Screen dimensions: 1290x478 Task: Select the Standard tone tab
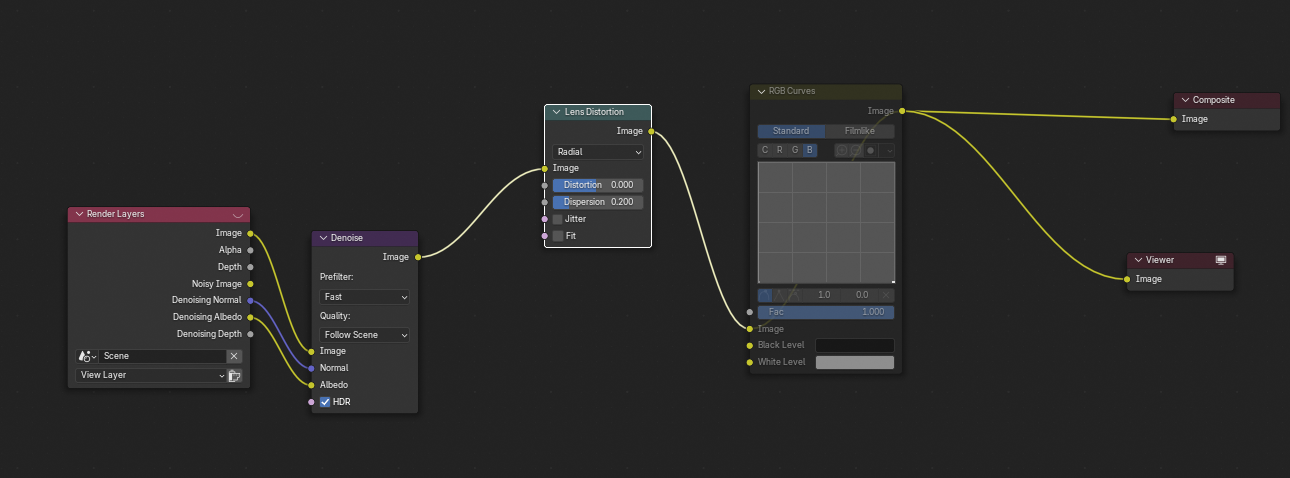coord(791,131)
